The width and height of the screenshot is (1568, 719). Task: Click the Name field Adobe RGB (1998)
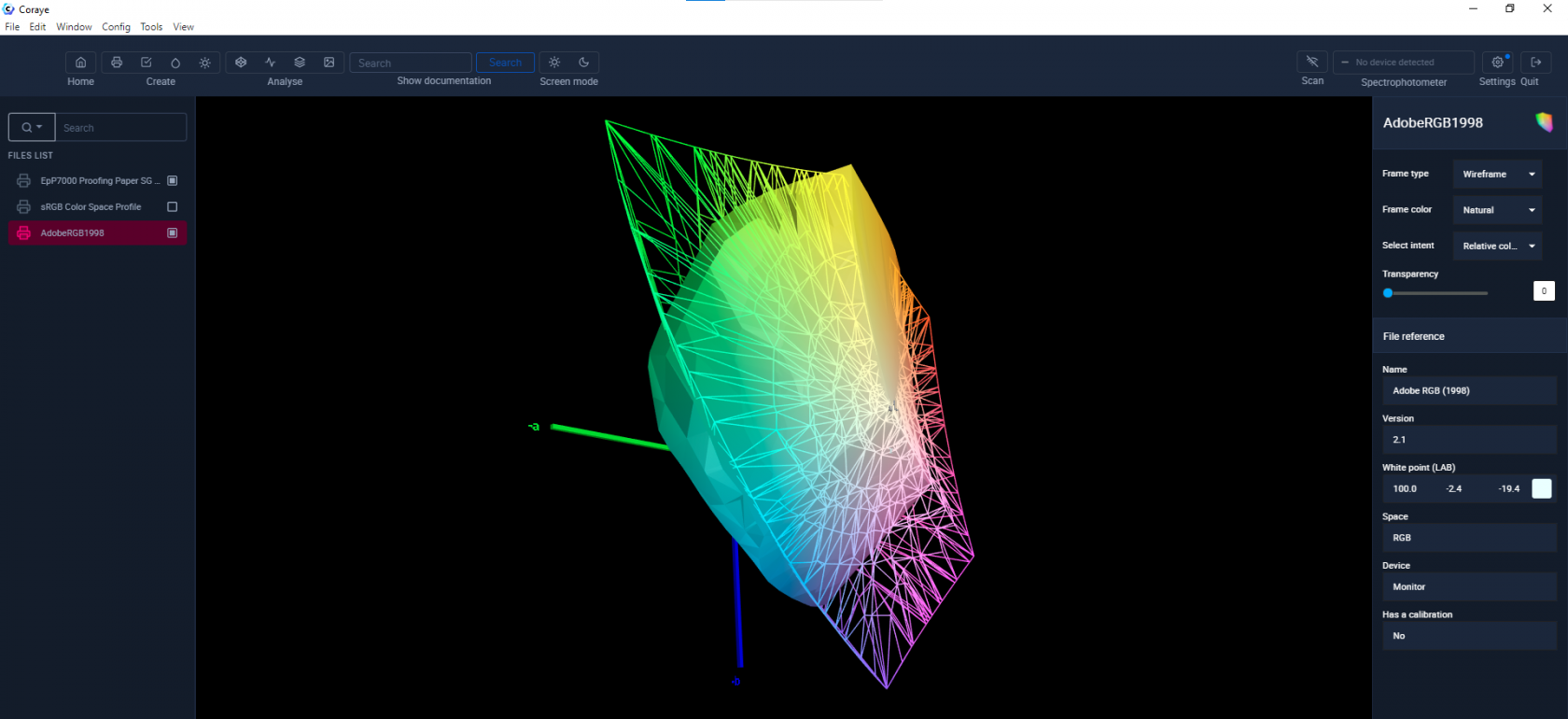point(1469,390)
